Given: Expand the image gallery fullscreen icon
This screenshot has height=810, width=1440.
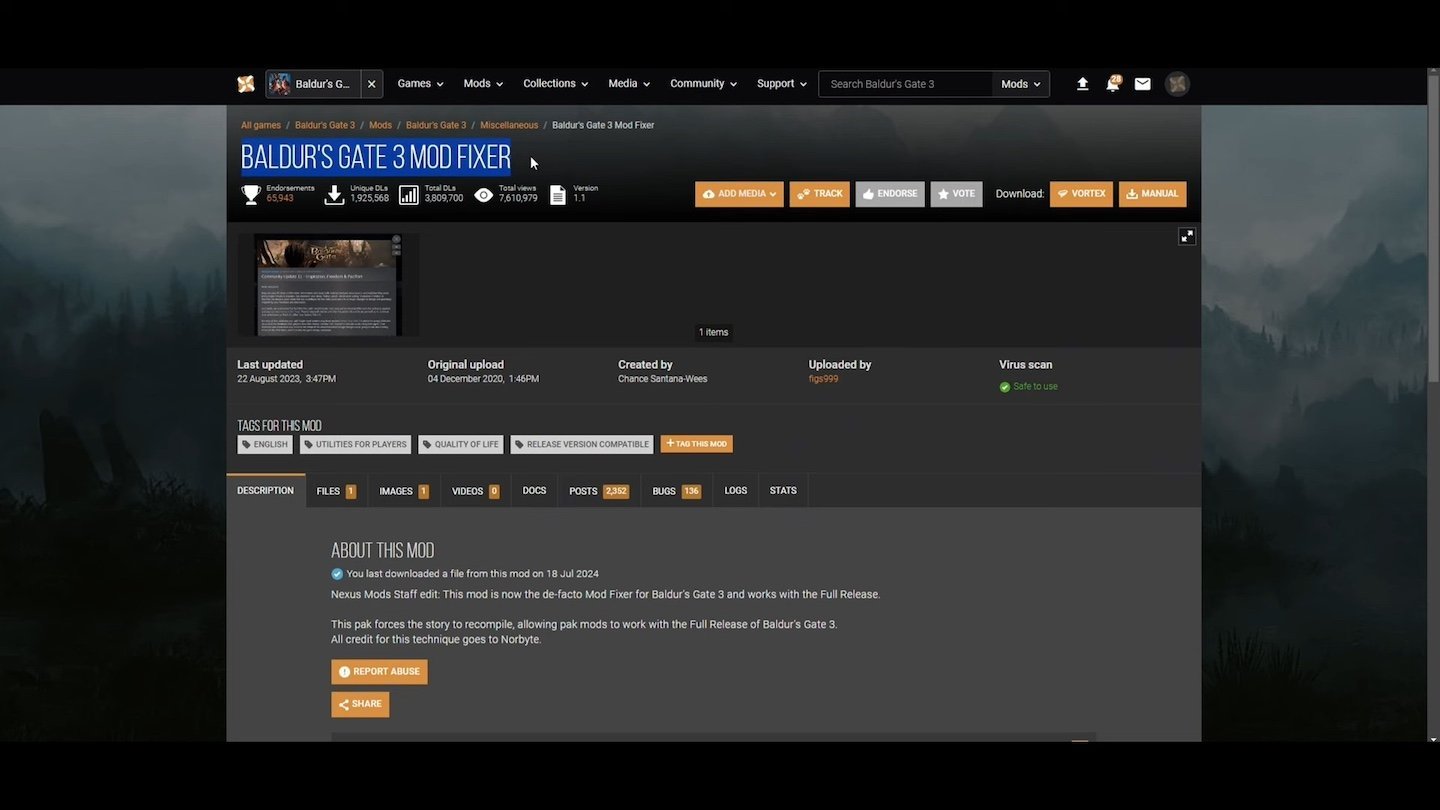Looking at the screenshot, I should tap(1186, 236).
